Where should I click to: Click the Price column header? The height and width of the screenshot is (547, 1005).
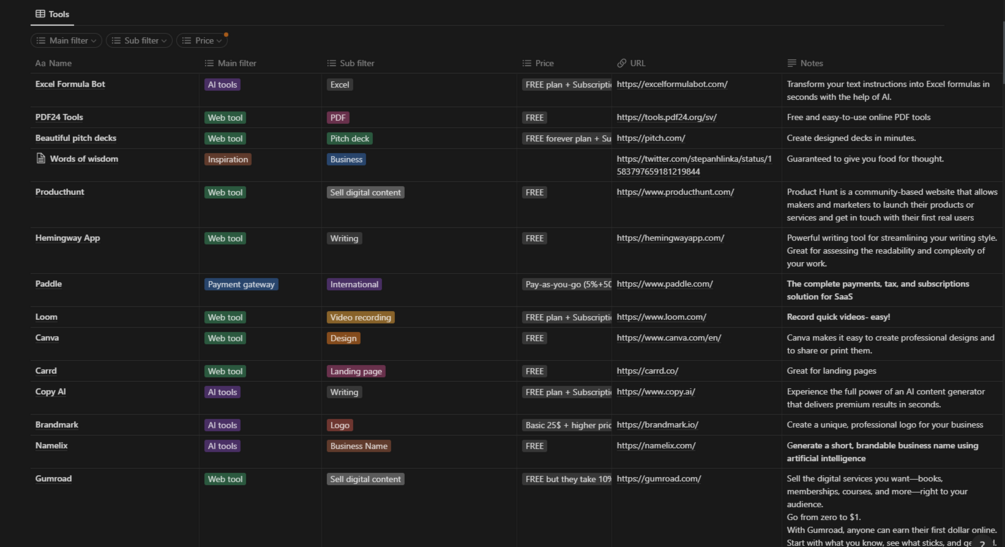point(538,63)
